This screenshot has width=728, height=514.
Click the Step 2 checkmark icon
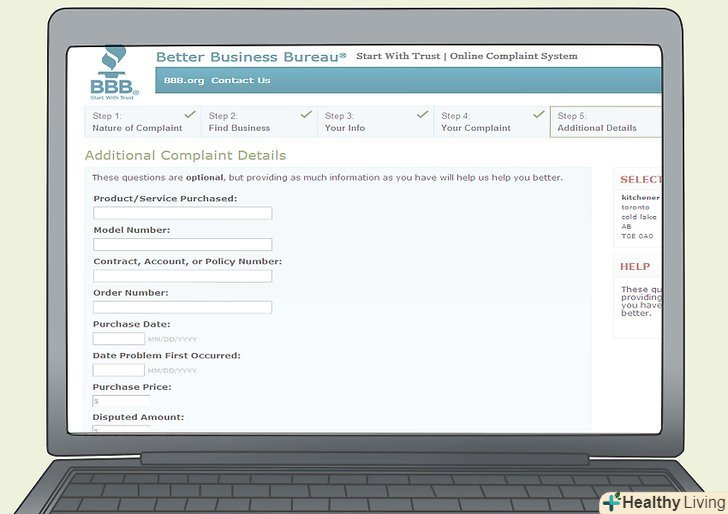pyautogui.click(x=306, y=114)
